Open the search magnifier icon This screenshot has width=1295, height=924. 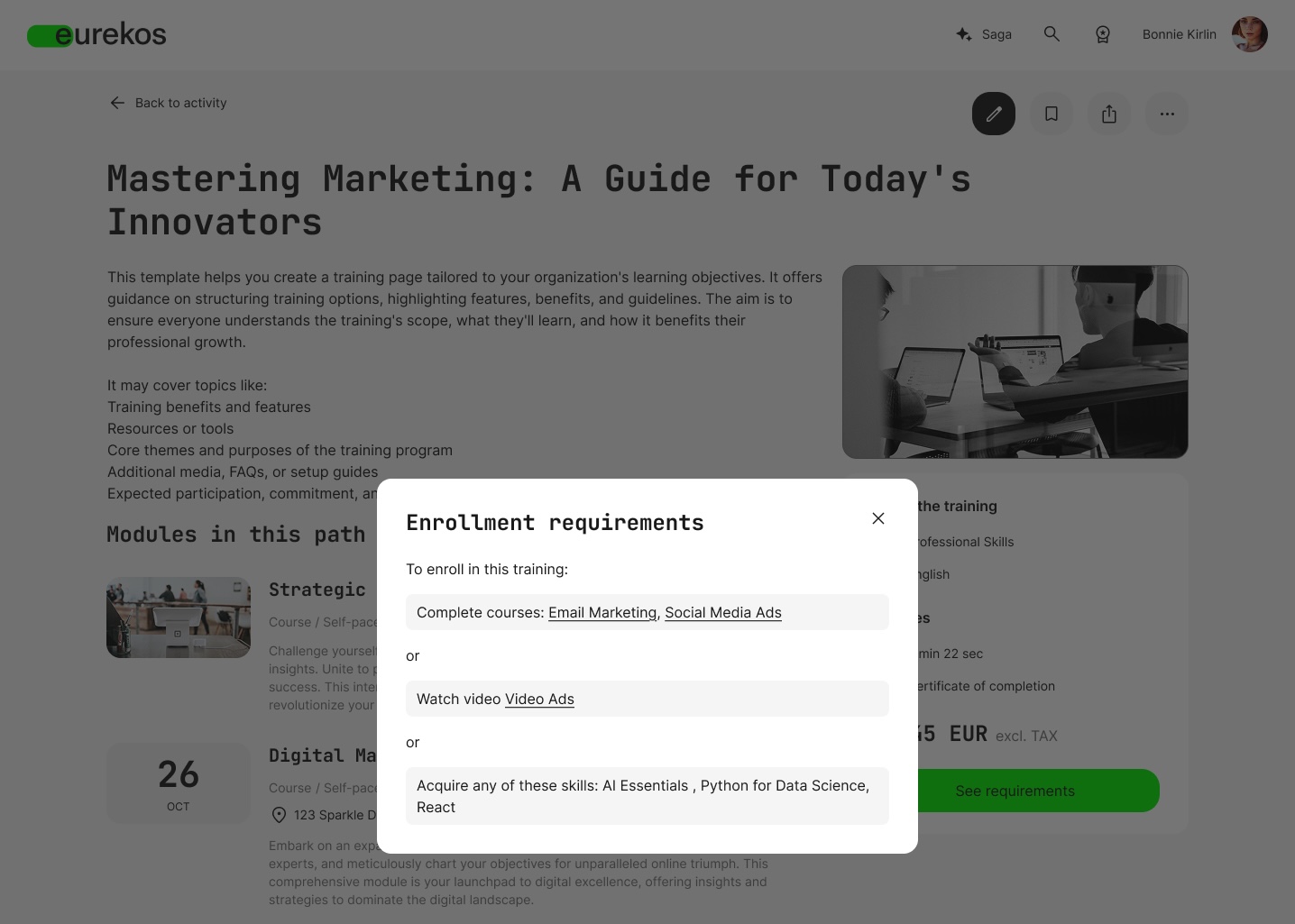click(1052, 34)
